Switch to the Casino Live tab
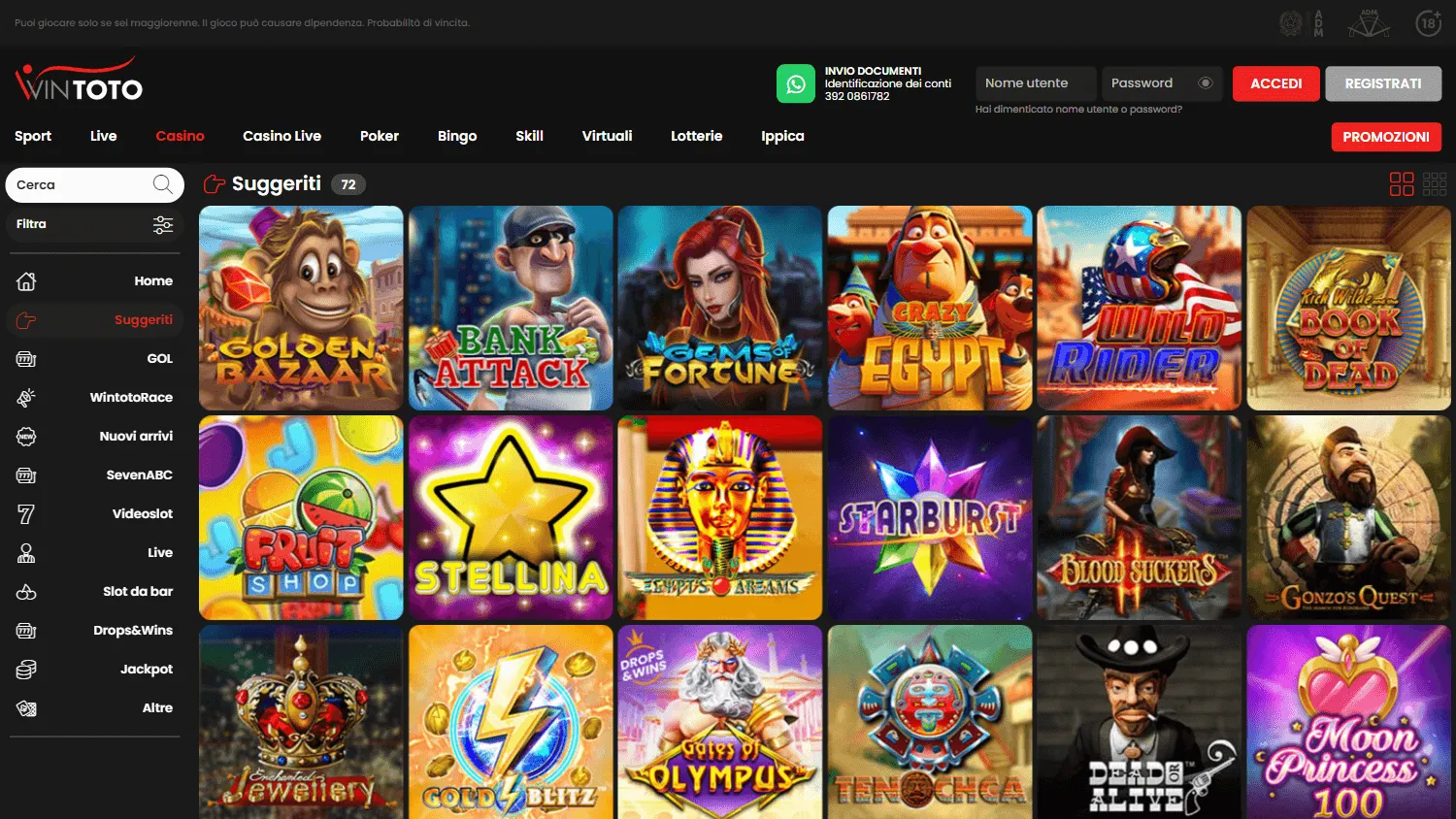Screen dimensions: 1456x819 tap(281, 136)
